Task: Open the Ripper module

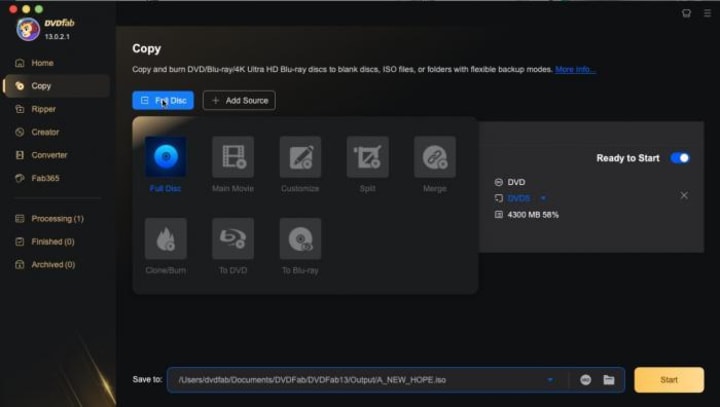Action: pyautogui.click(x=56, y=109)
